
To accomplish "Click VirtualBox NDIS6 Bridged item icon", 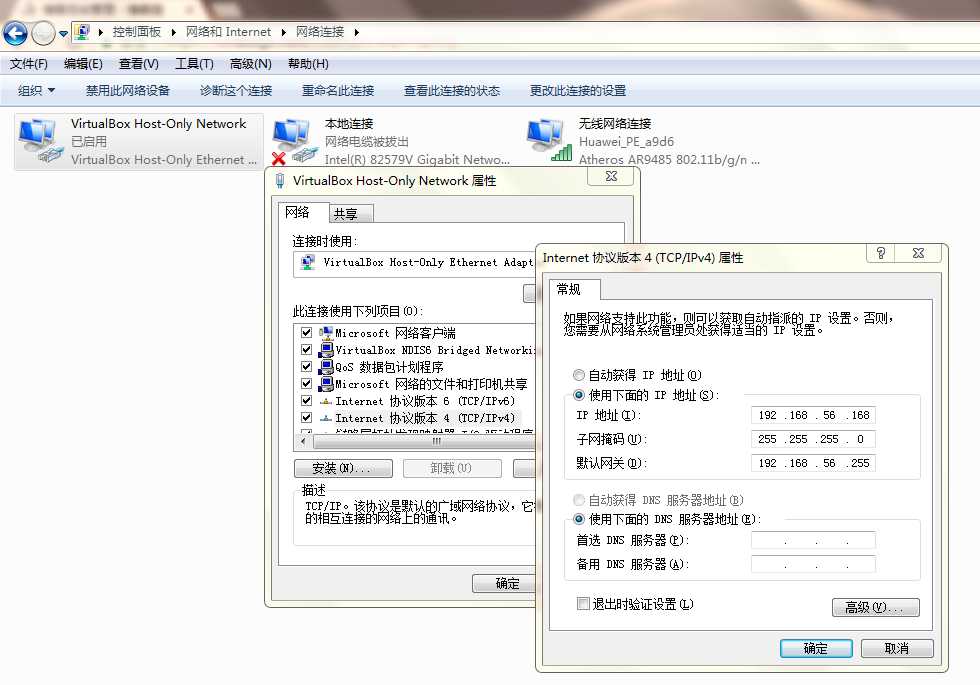I will coord(326,349).
